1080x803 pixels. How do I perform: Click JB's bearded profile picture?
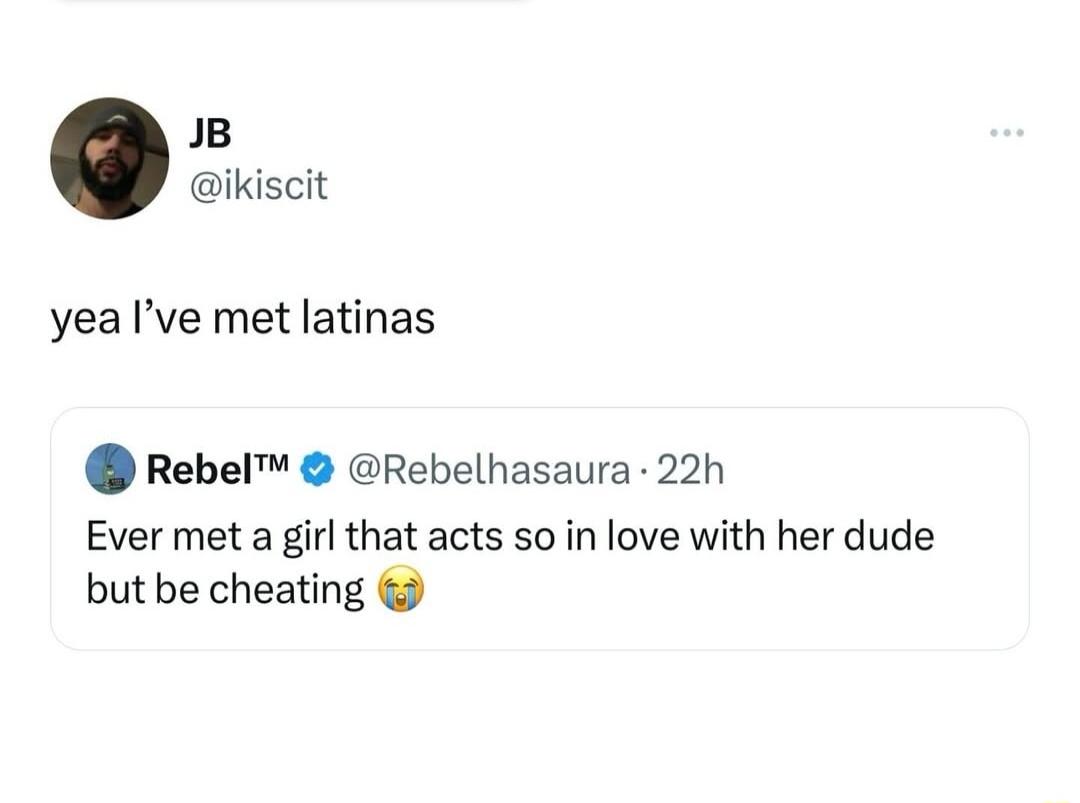pos(110,158)
